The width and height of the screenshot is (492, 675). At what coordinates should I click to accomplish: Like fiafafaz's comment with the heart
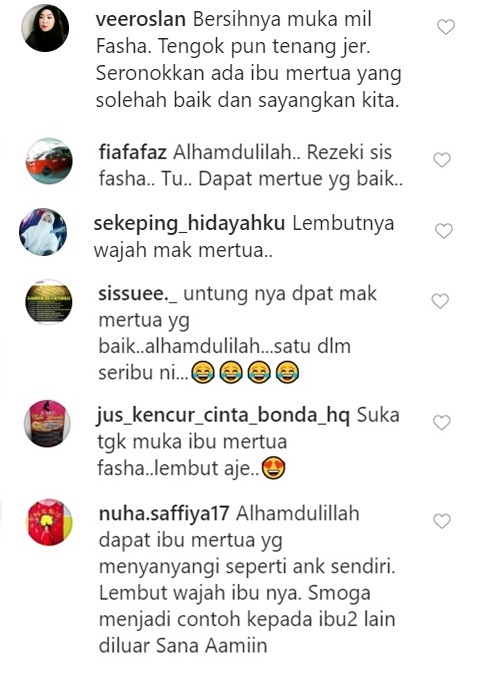click(442, 160)
